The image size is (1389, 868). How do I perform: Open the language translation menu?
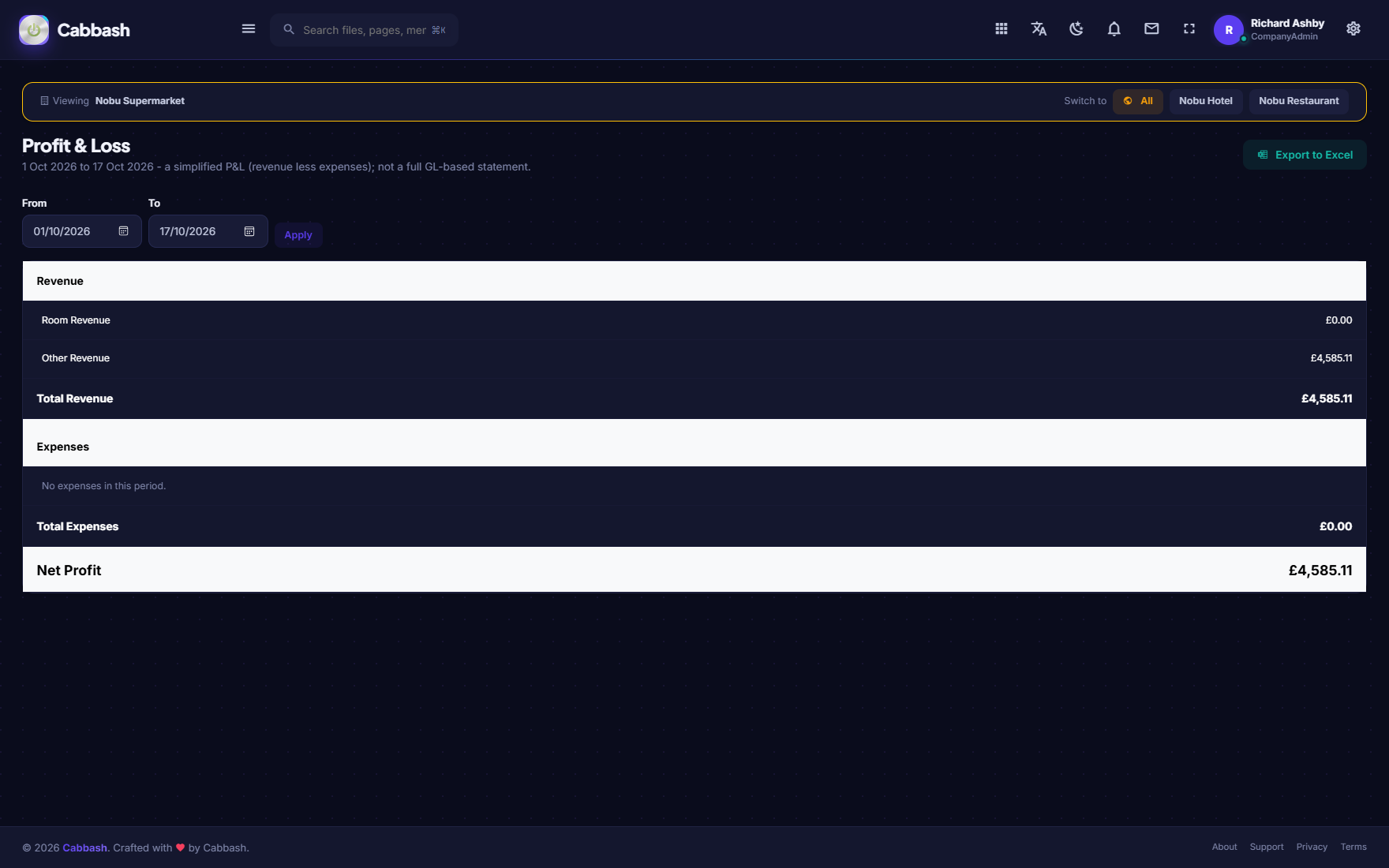[1039, 29]
